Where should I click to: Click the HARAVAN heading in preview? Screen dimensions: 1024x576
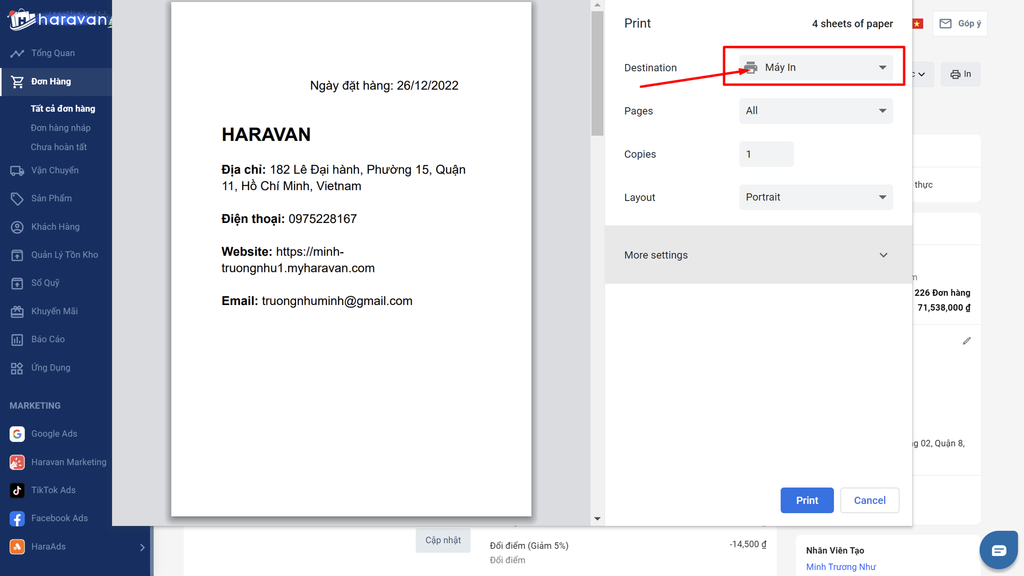tap(266, 135)
